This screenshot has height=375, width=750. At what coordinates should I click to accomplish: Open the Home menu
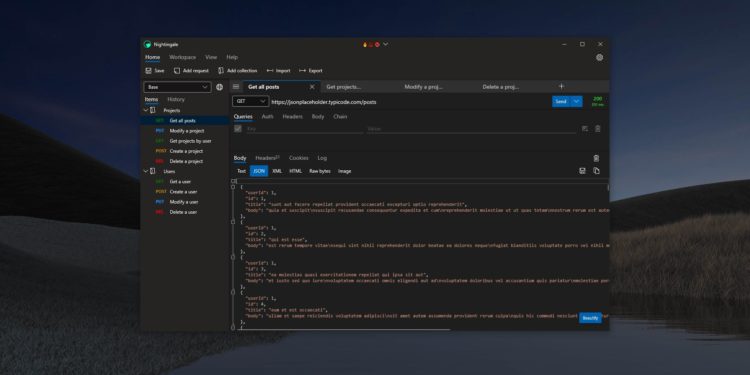[153, 57]
